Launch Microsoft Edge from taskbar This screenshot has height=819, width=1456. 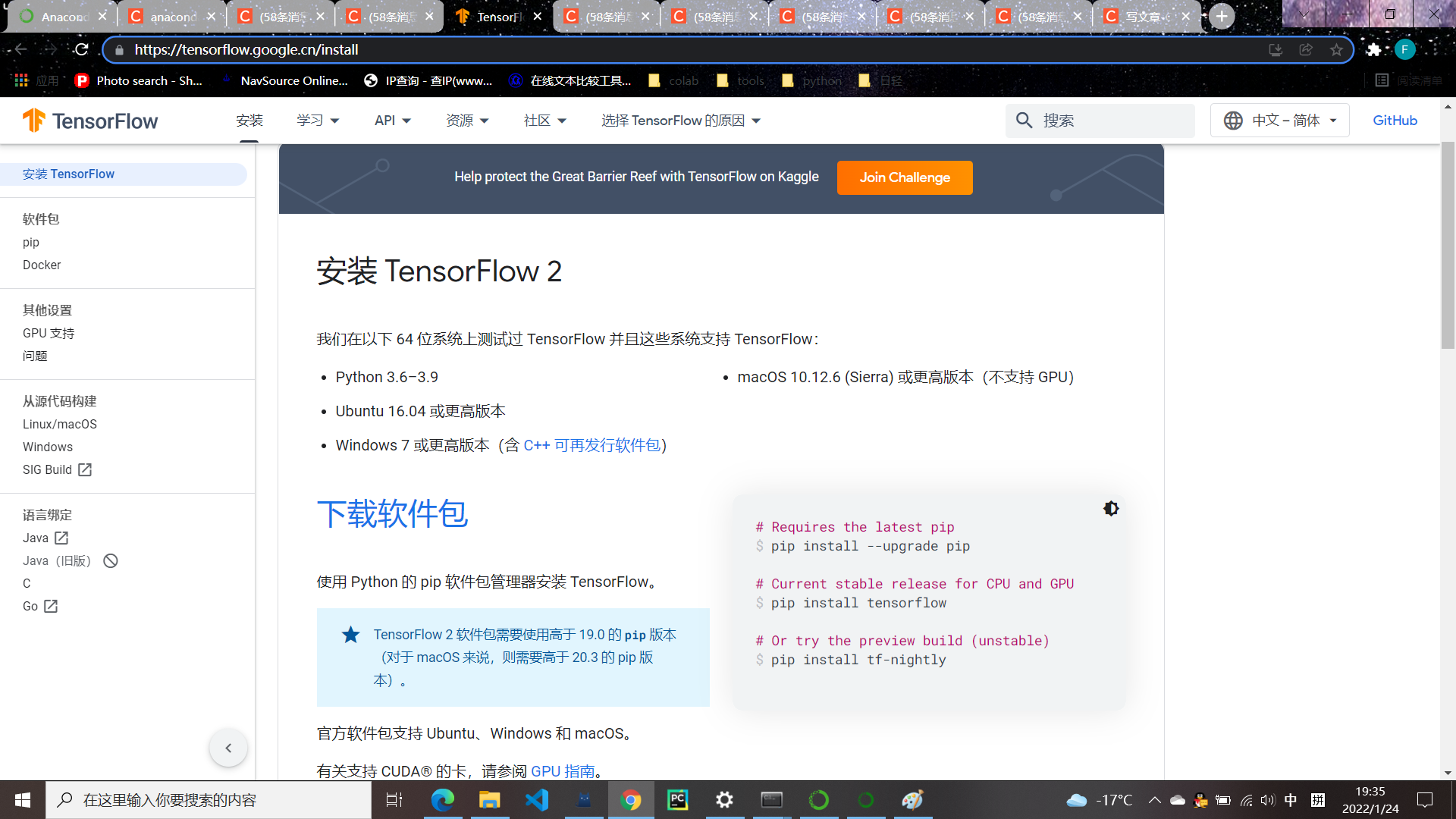coord(442,800)
